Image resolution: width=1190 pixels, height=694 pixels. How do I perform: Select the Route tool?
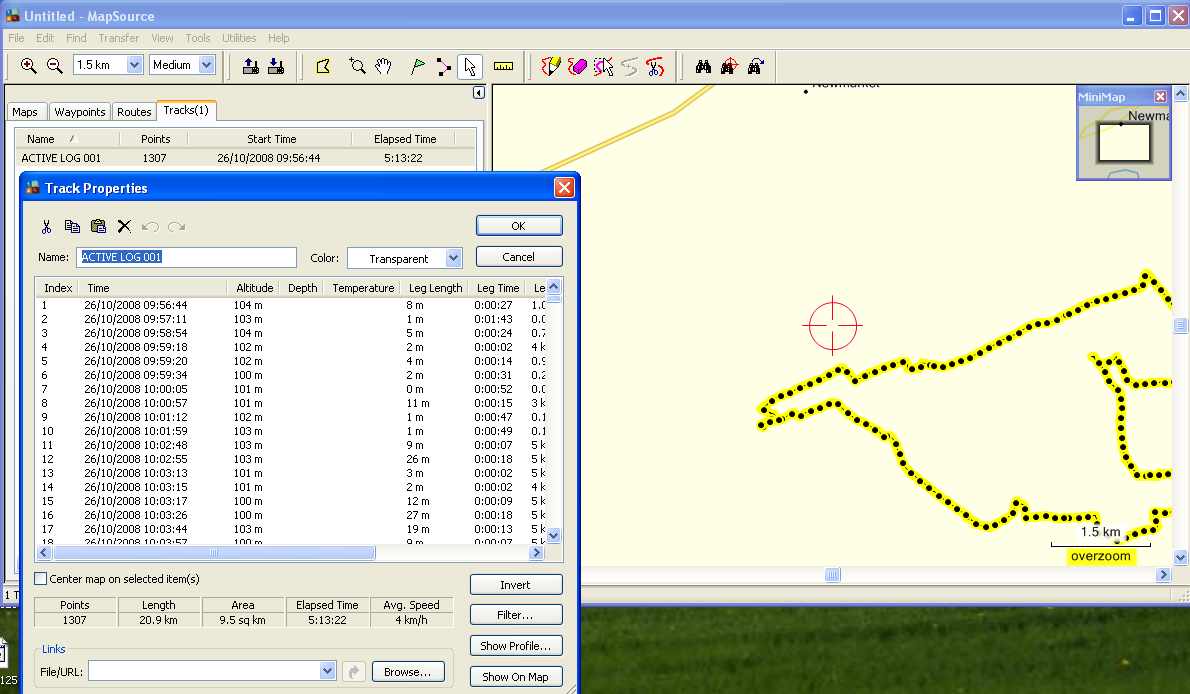[443, 66]
